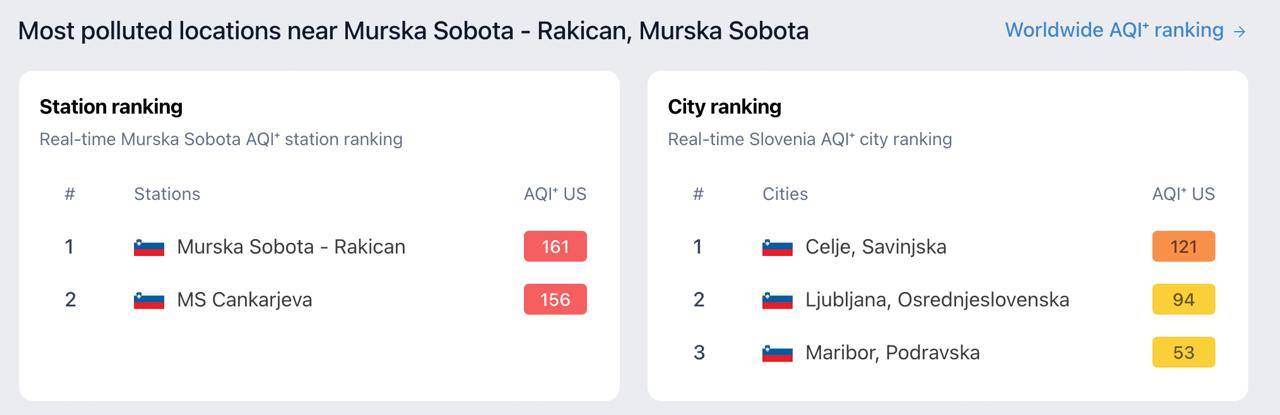Image resolution: width=1280 pixels, height=415 pixels.
Task: Open the Worldwide AQI ranking link
Action: point(1113,30)
